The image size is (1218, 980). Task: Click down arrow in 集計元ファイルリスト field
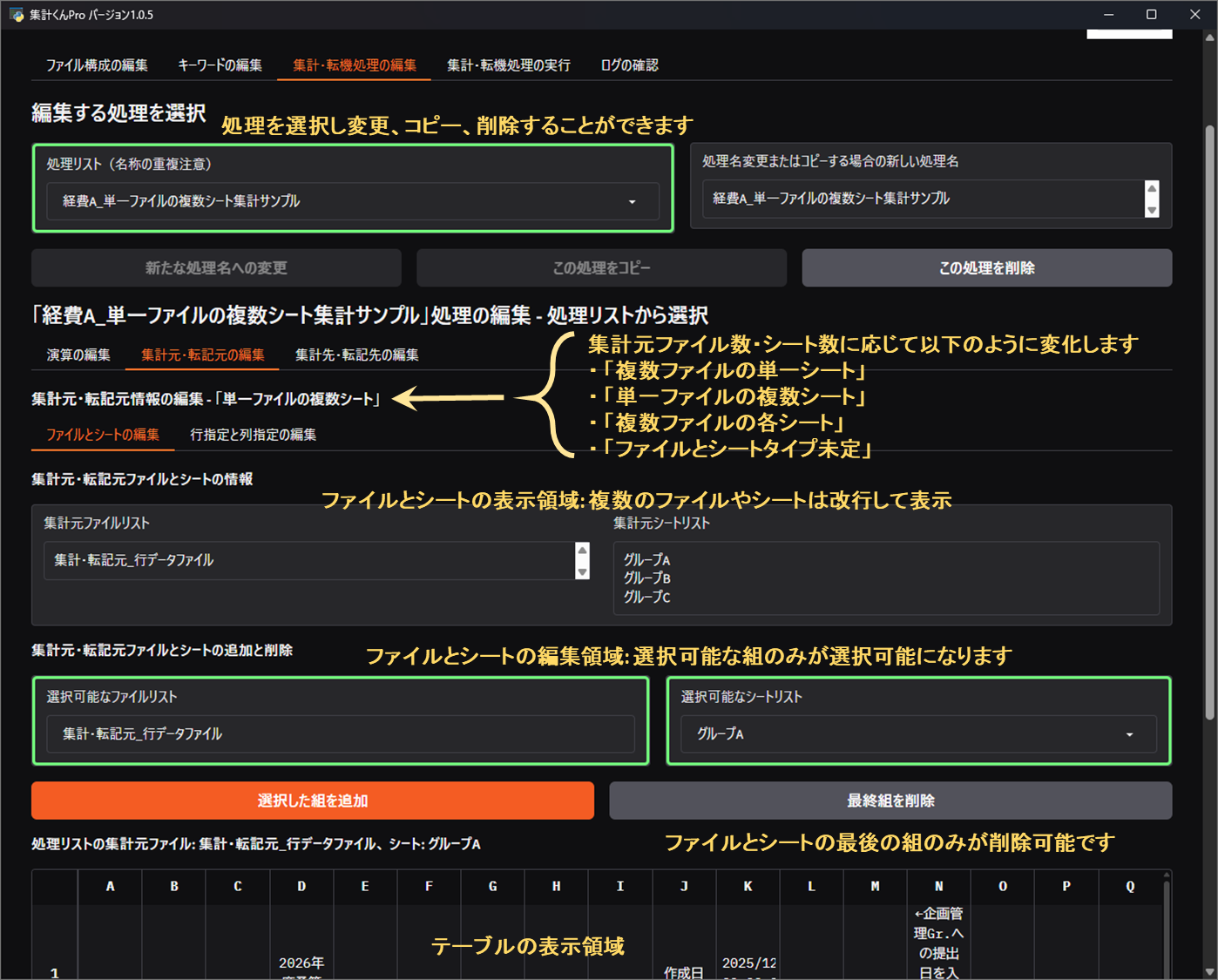(583, 571)
